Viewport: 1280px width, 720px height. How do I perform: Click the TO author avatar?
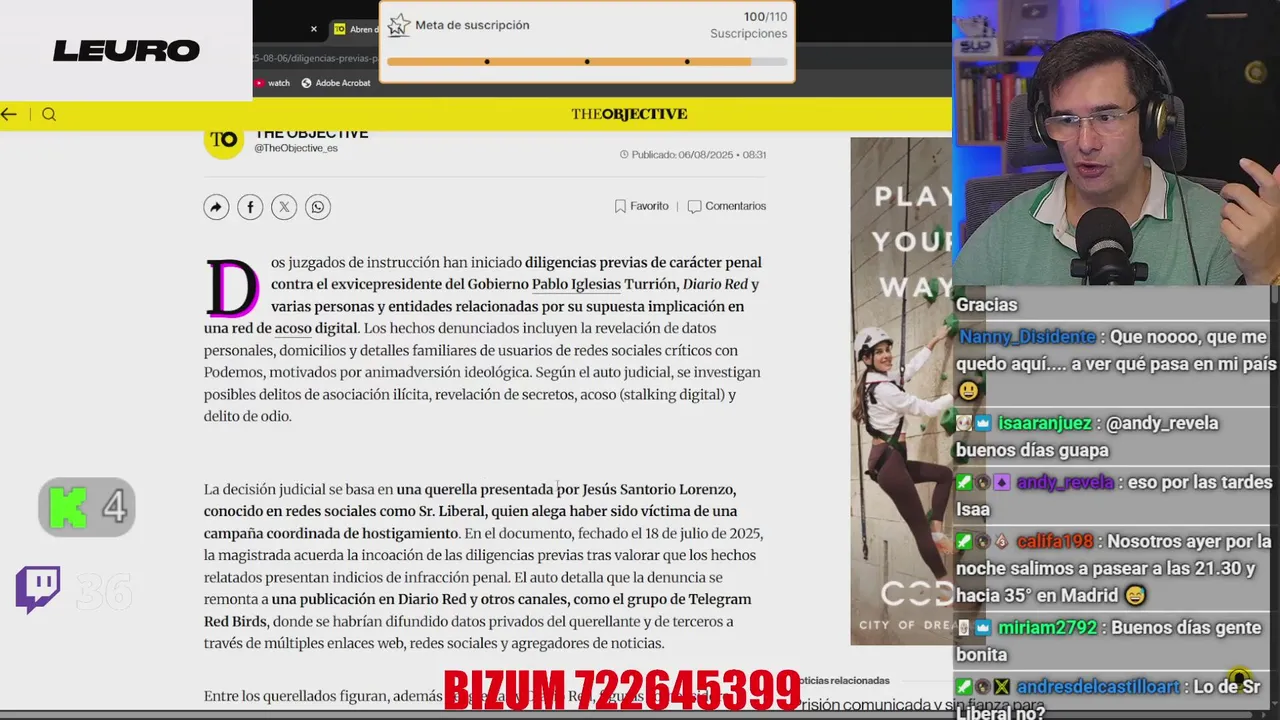pyautogui.click(x=224, y=141)
